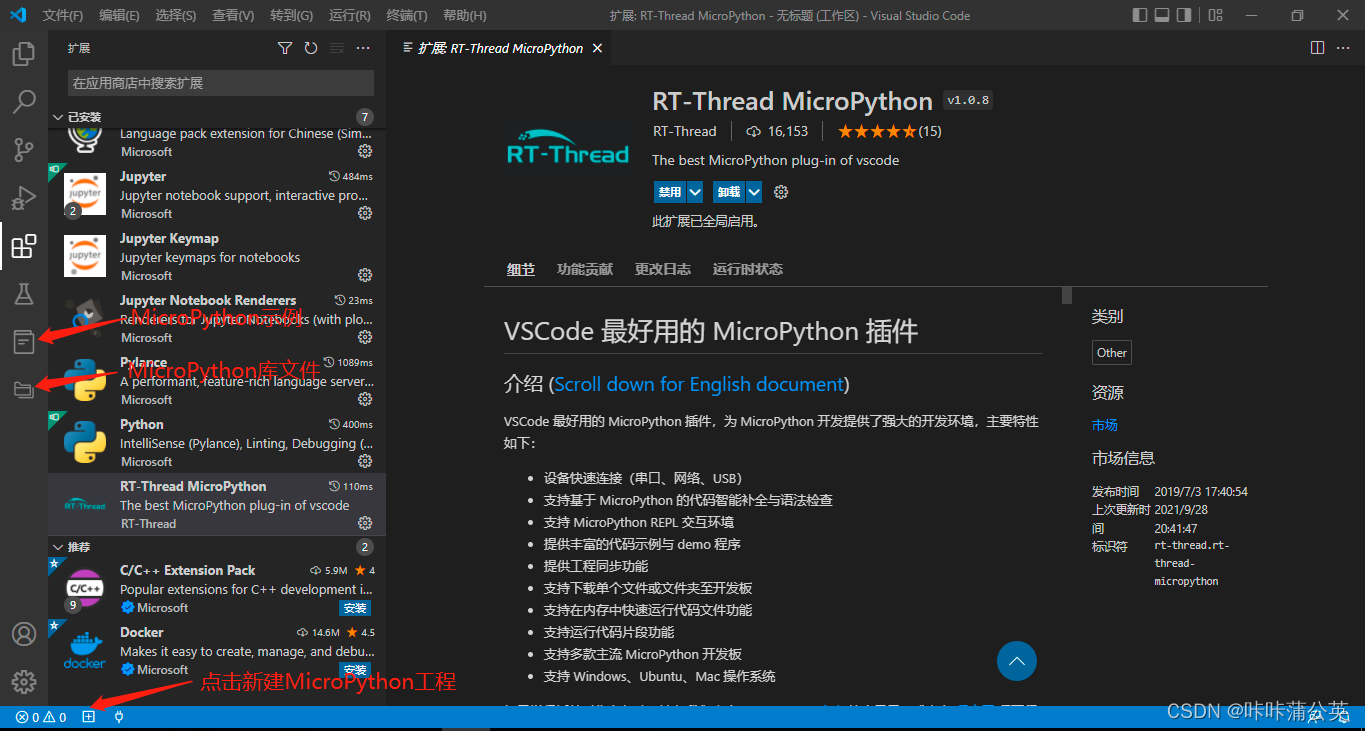The height and width of the screenshot is (731, 1365).
Task: Open the Terminal menu
Action: click(407, 15)
